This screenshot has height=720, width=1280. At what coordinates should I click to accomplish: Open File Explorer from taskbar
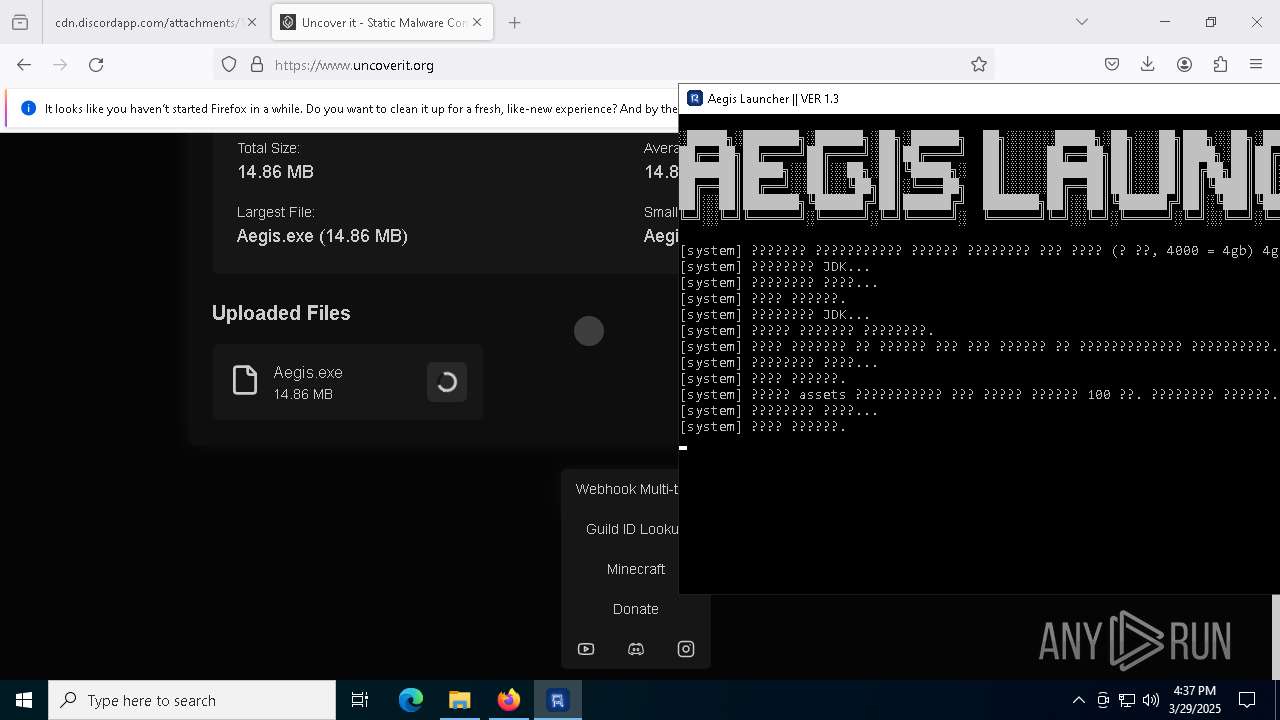tap(460, 700)
